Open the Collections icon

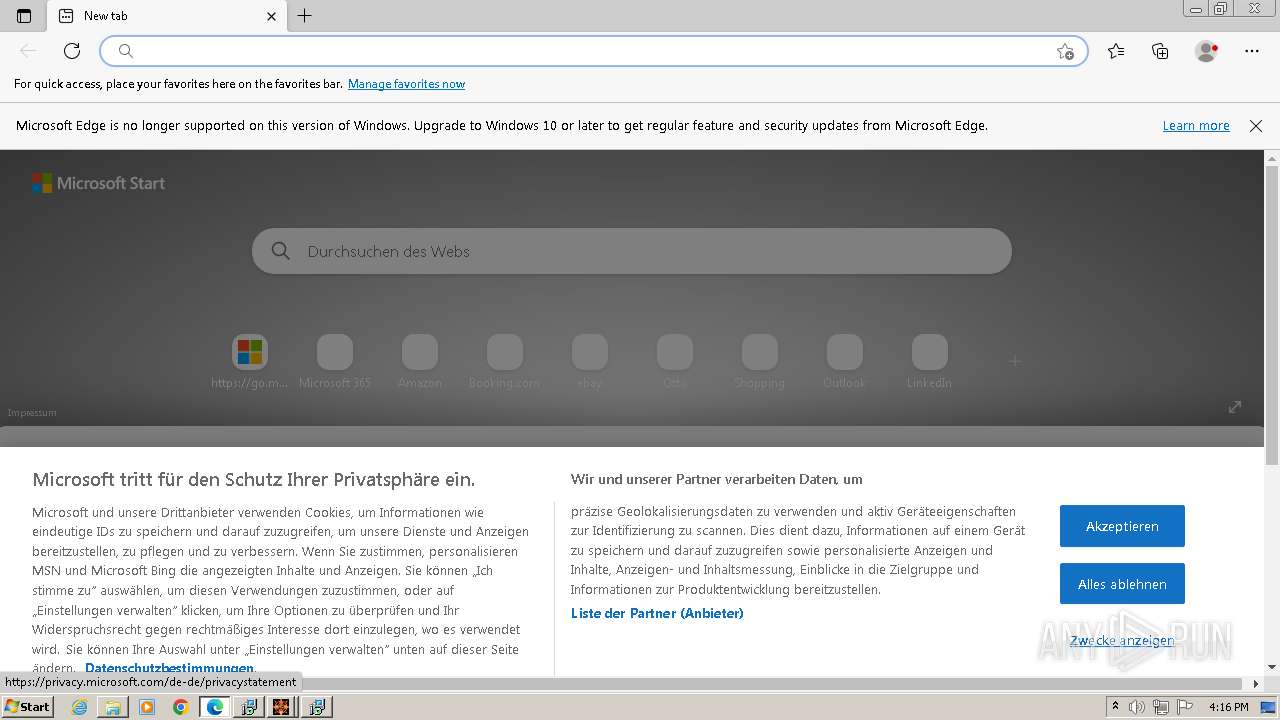[1160, 51]
